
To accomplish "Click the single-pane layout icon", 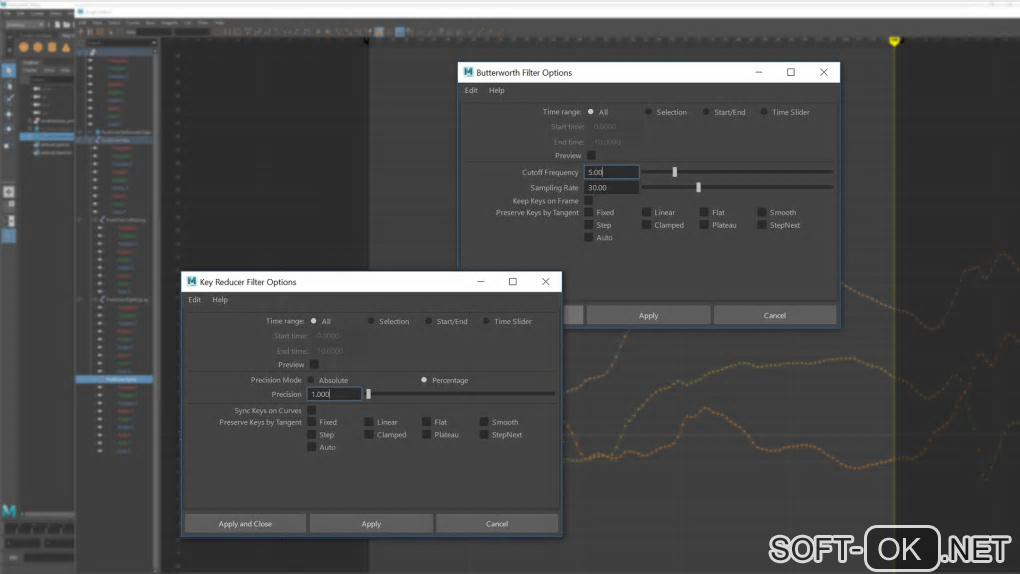I will pyautogui.click(x=8, y=192).
